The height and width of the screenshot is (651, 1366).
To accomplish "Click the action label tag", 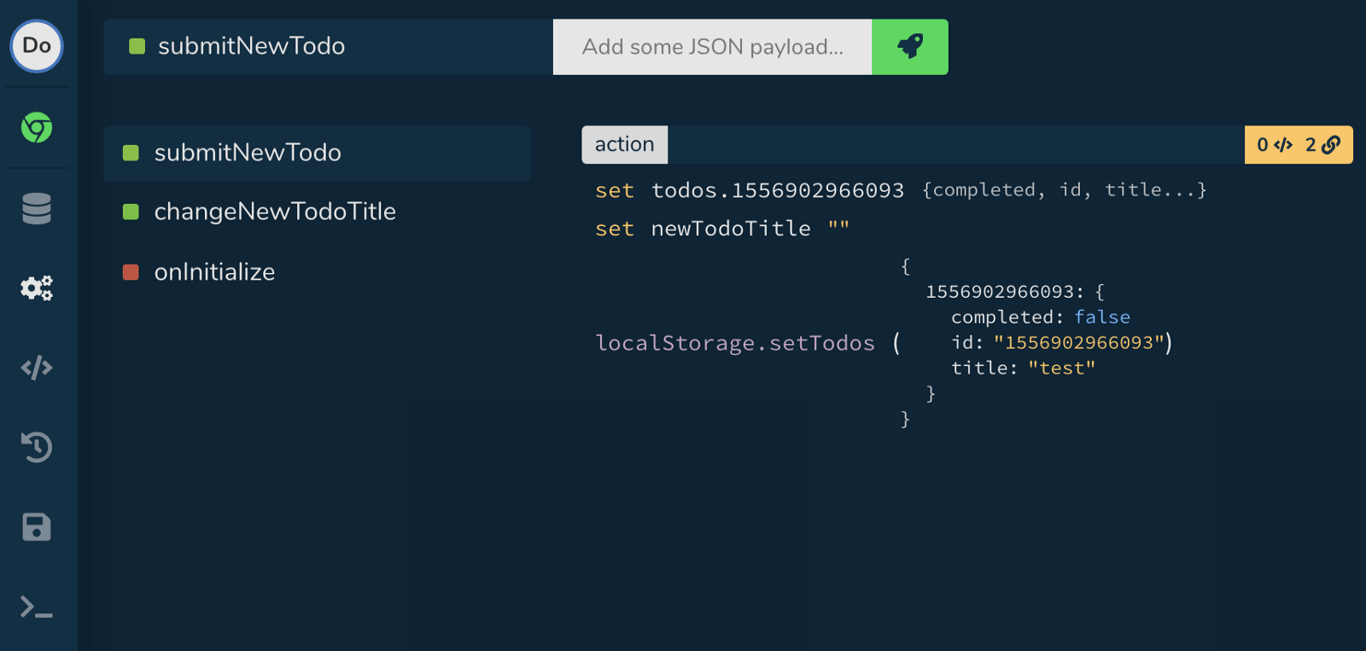I will (x=624, y=145).
